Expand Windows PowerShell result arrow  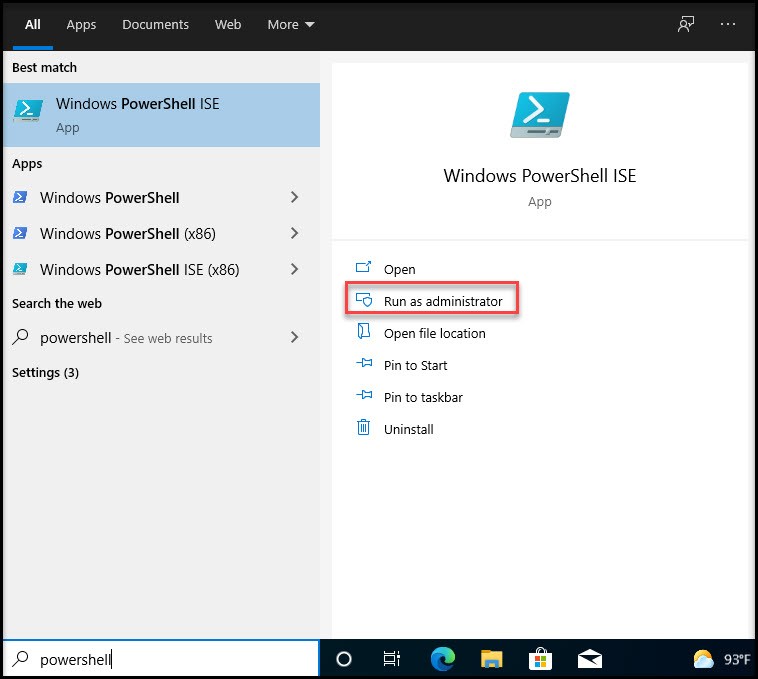pos(294,197)
